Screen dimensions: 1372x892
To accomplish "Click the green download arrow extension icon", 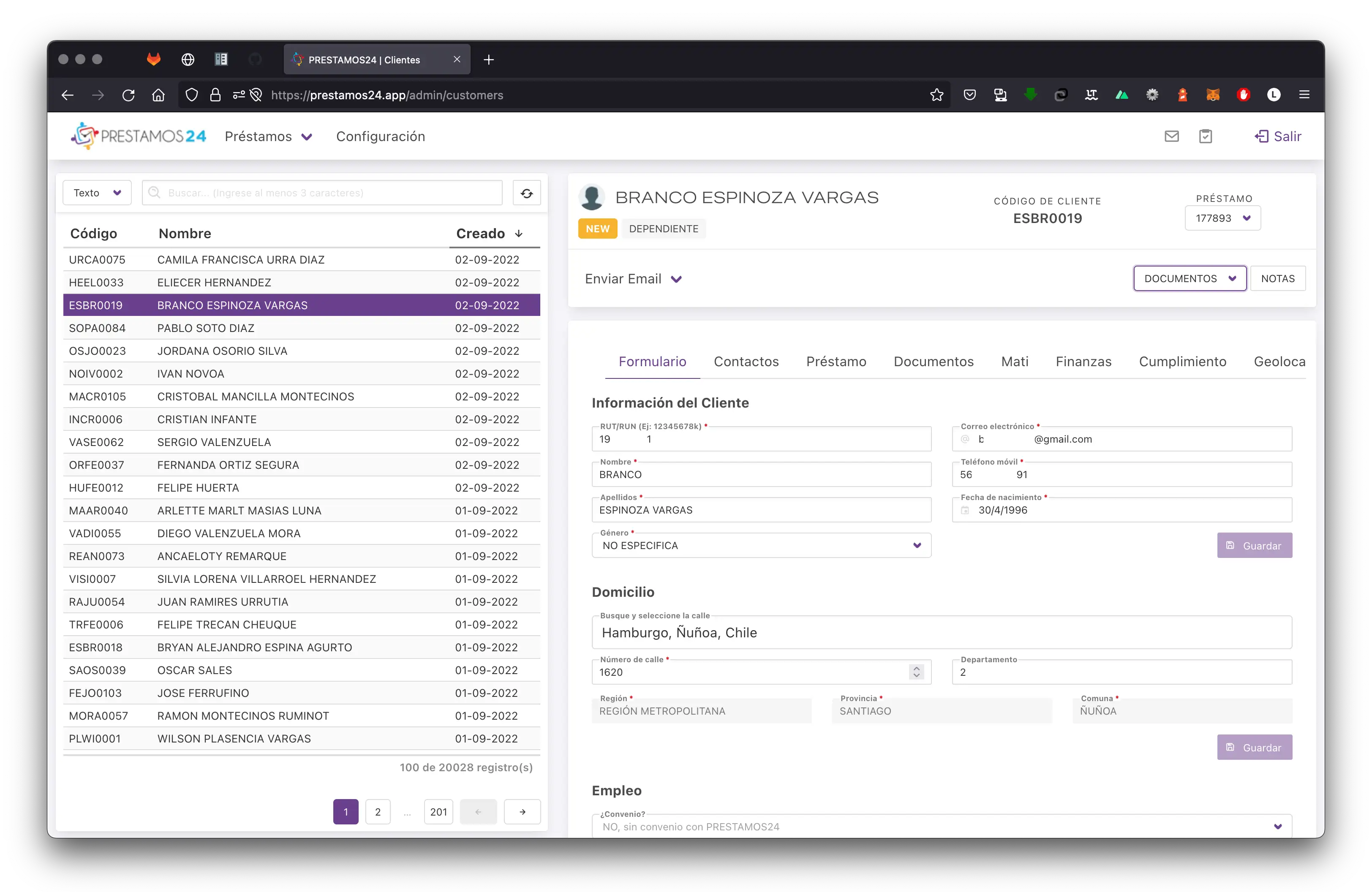I will pos(1030,95).
